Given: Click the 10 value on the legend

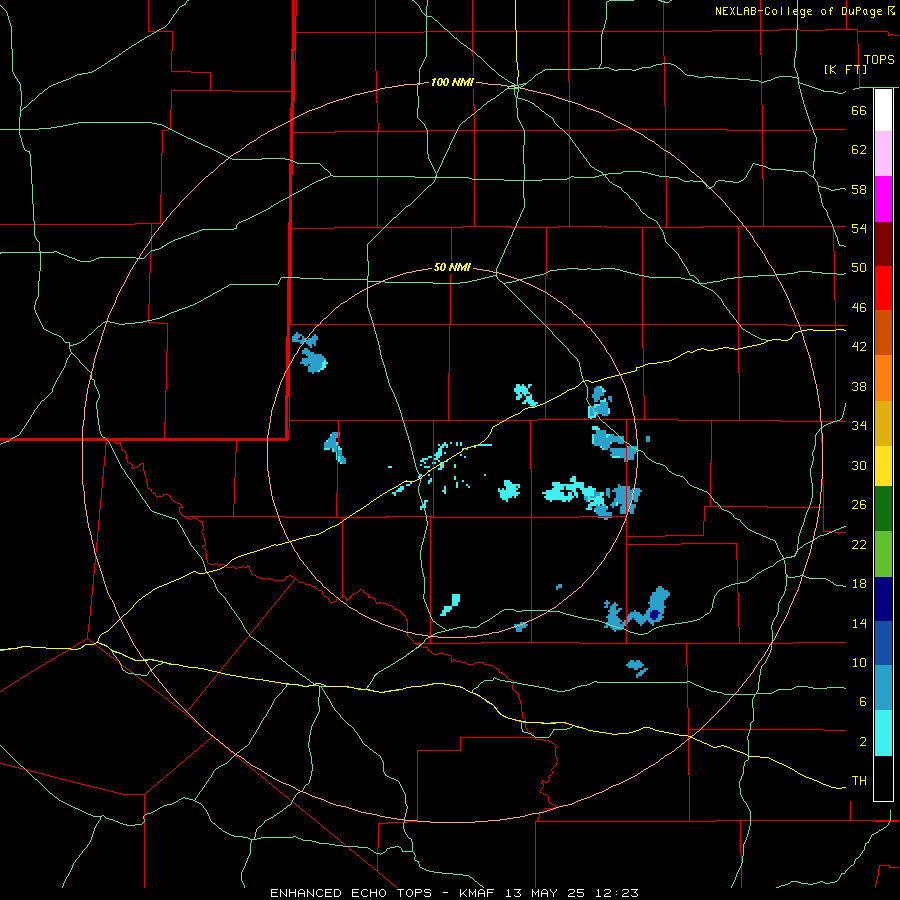Looking at the screenshot, I should coord(859,662).
